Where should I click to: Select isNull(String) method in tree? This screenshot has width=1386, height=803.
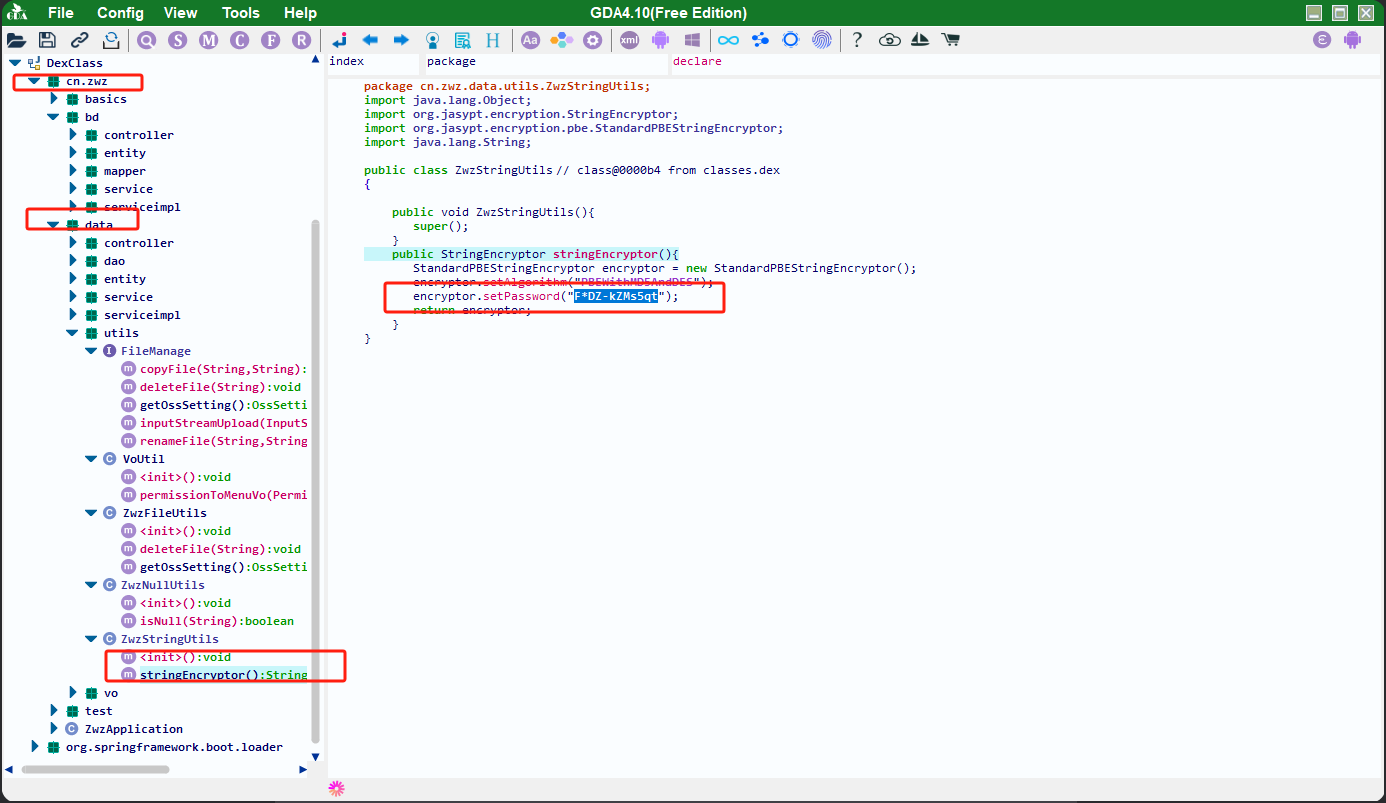click(216, 621)
